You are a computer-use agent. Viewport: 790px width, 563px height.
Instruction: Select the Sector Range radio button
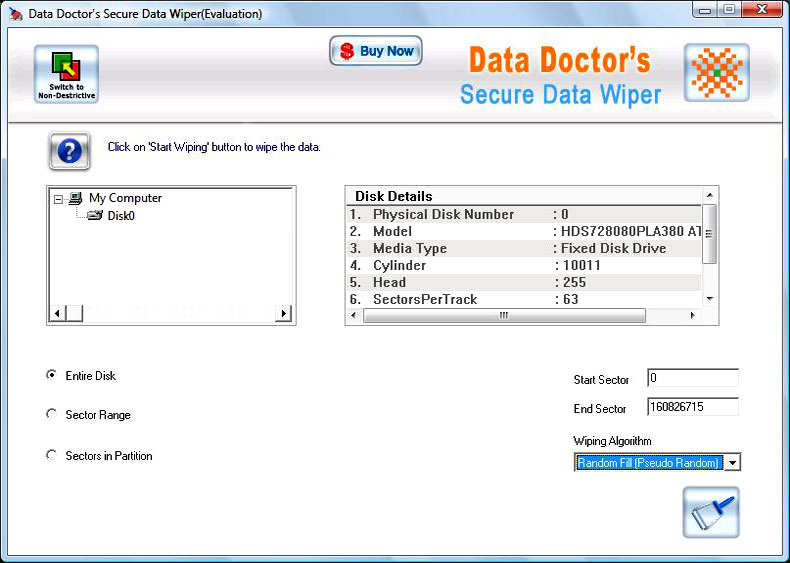(x=51, y=414)
